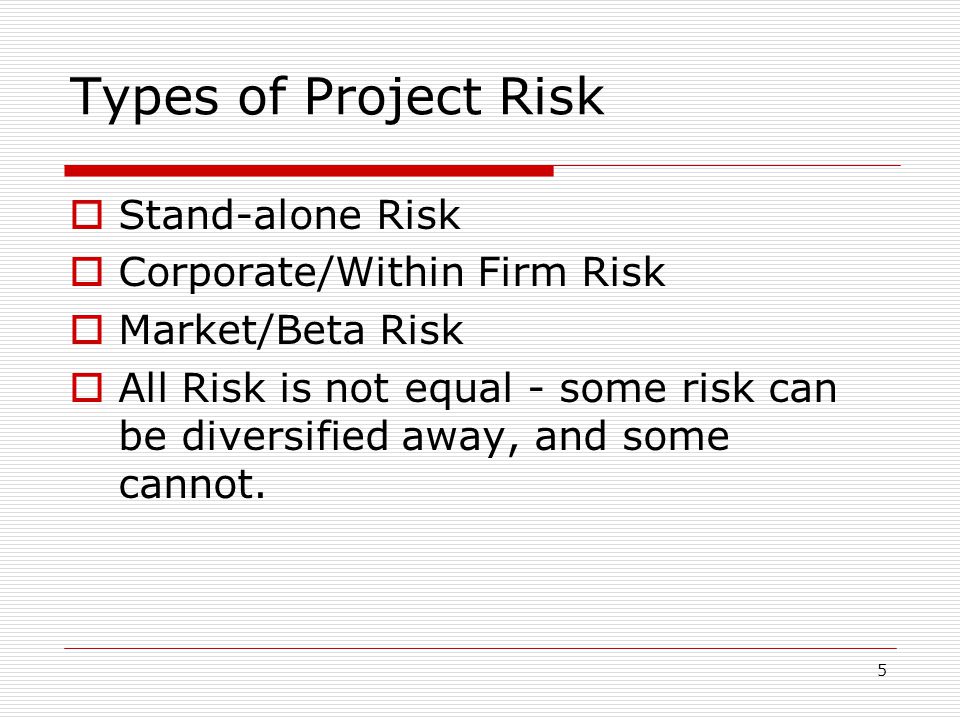Image resolution: width=960 pixels, height=720 pixels.
Task: Click the thin red line right of the thick bar
Action: tap(727, 165)
